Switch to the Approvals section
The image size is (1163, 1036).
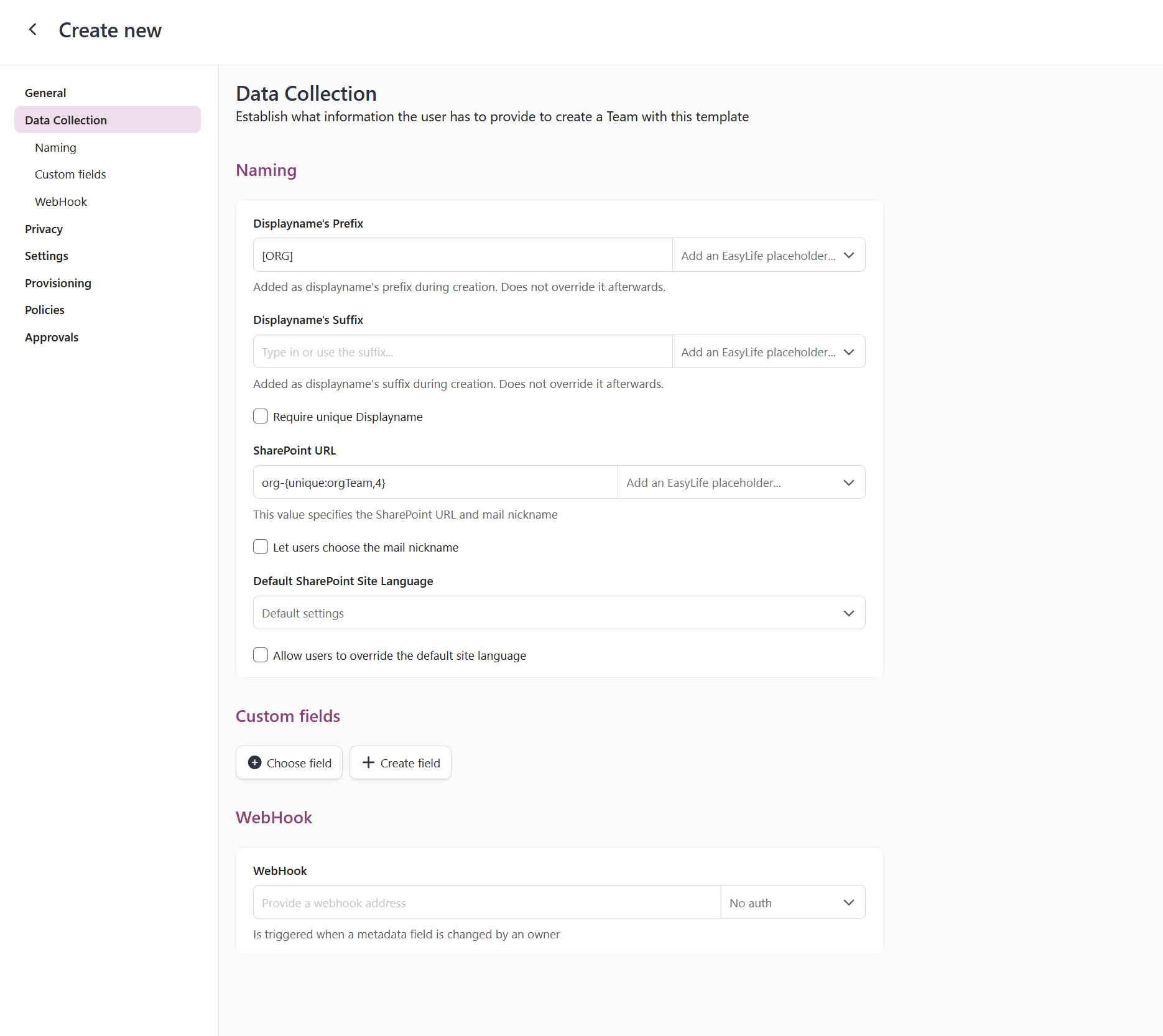(52, 337)
